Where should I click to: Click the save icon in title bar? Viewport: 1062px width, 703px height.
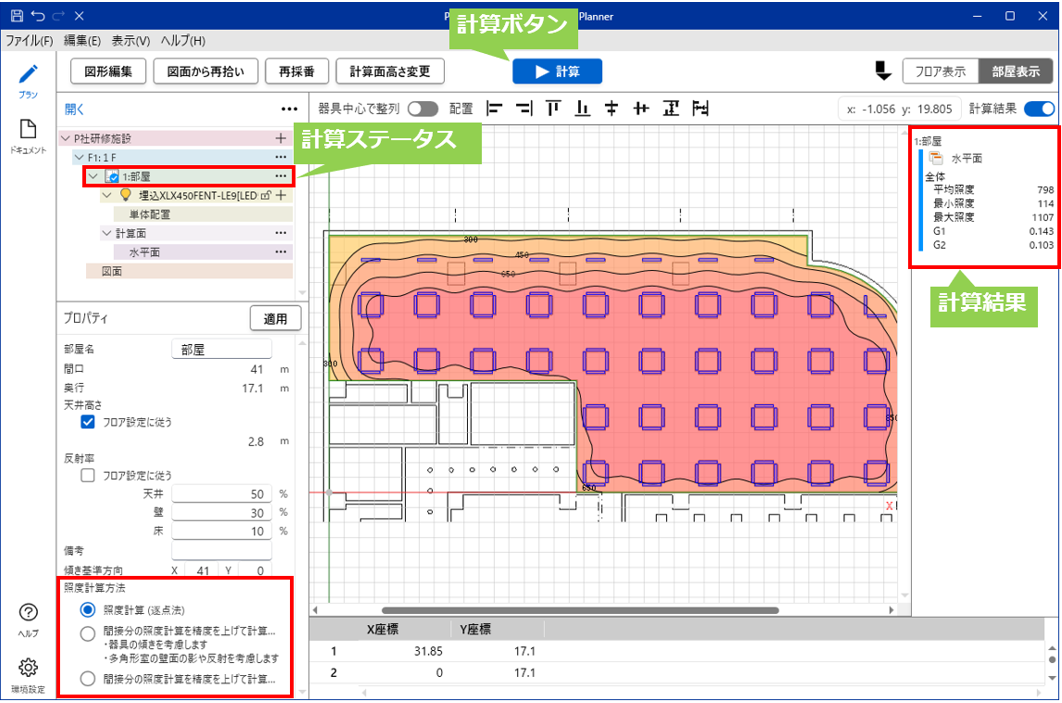16,16
